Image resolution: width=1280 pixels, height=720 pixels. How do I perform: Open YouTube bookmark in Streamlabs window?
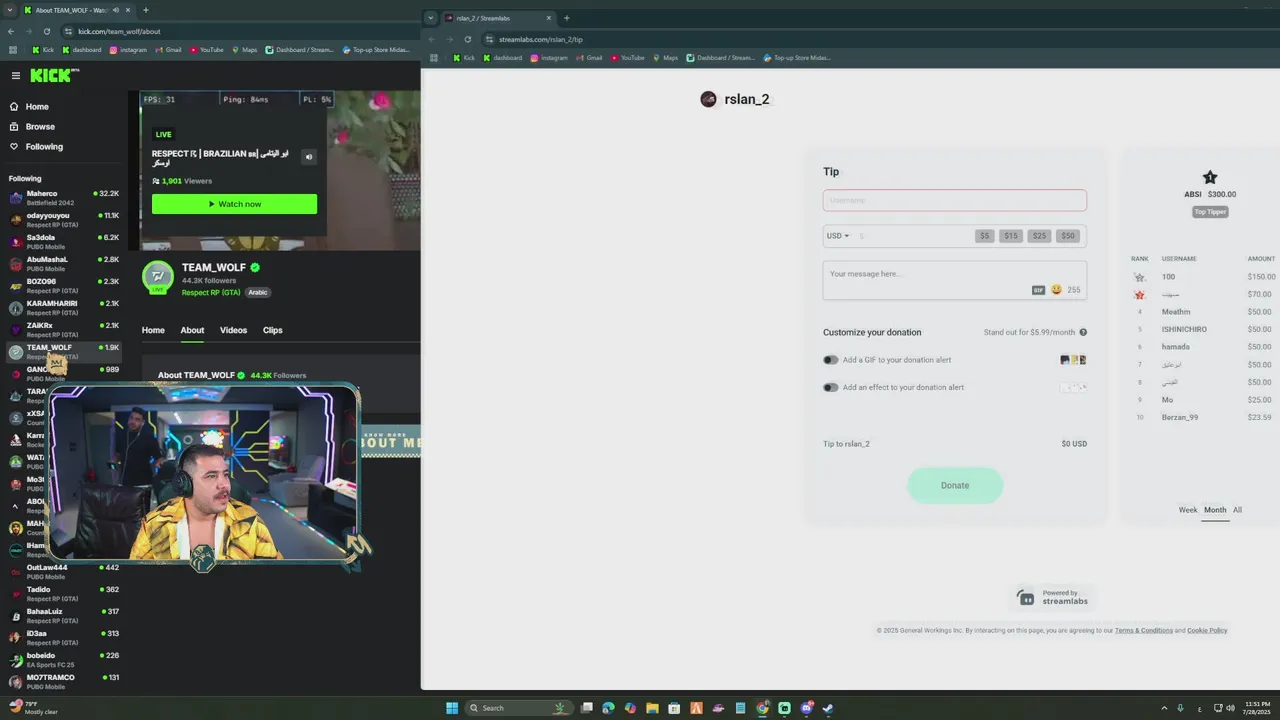627,58
